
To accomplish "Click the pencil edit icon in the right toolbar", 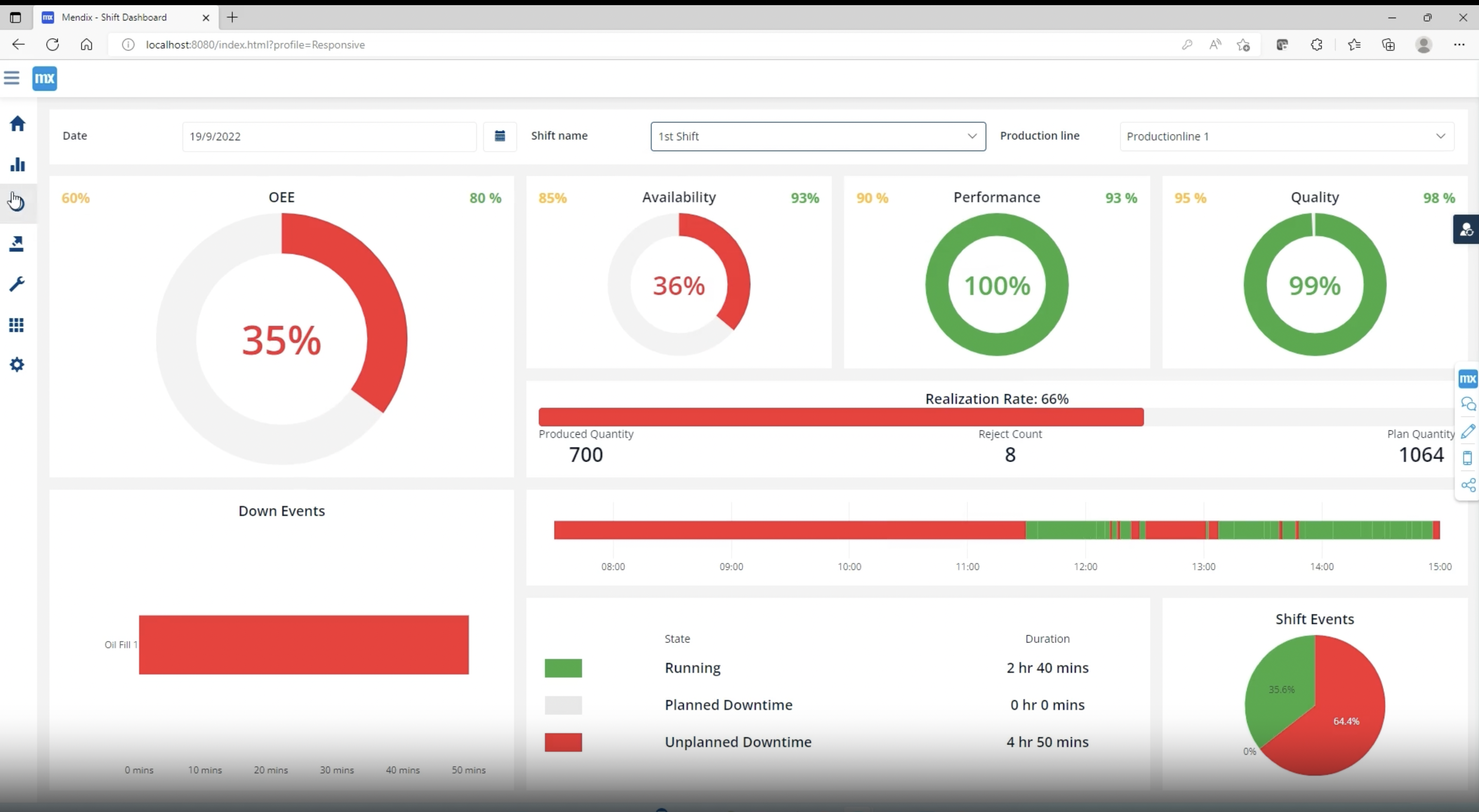I will coord(1468,431).
